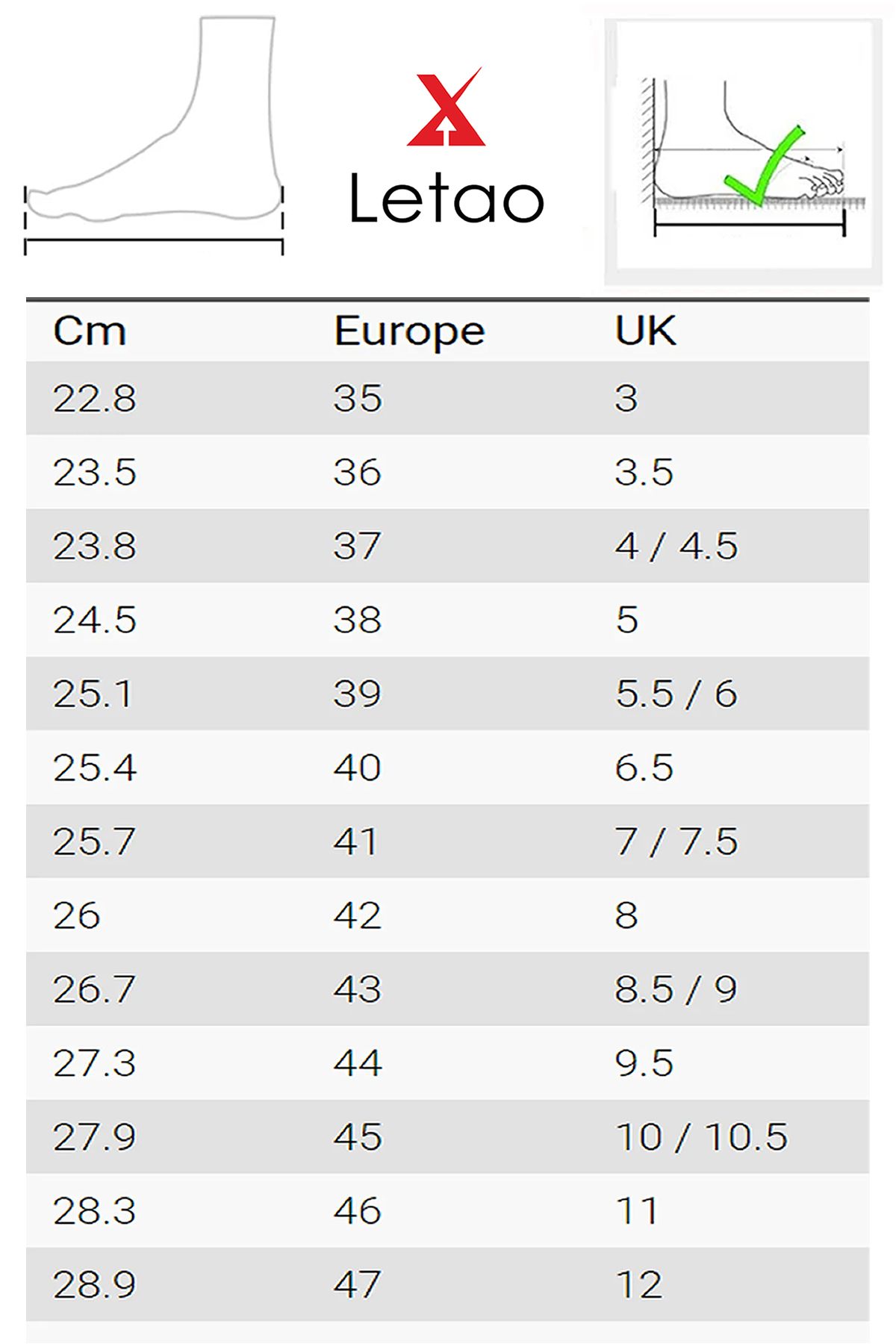Select the 27.3 cm foot length
Viewport: 896px width, 1344px height.
click(95, 1063)
